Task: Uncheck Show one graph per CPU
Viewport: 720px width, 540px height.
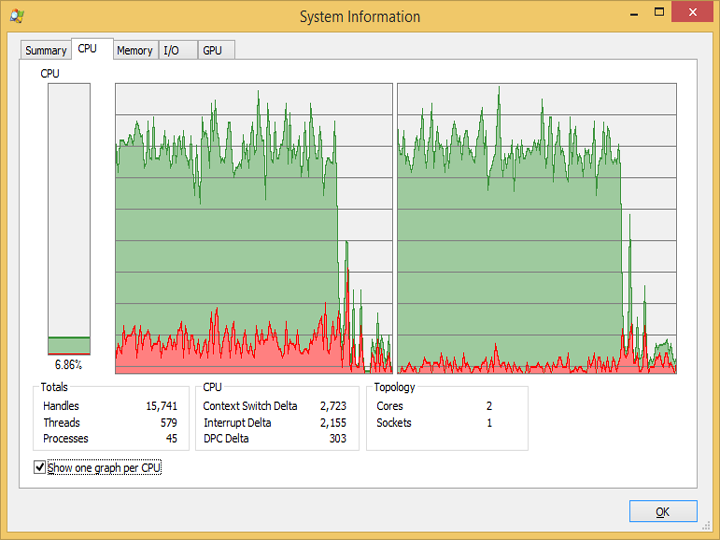Action: (39, 467)
